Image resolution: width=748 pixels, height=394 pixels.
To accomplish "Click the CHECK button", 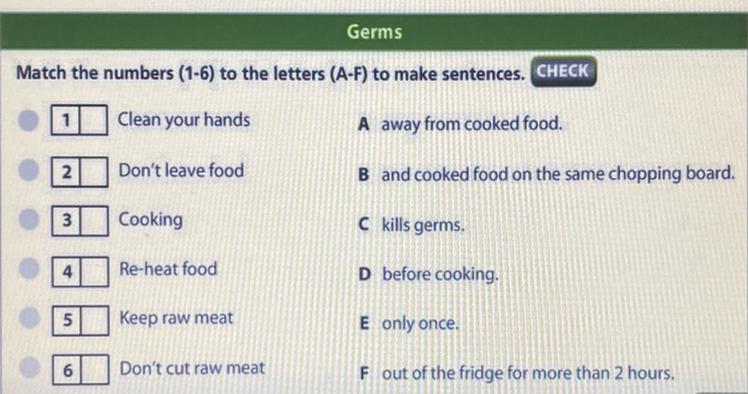I will [x=563, y=72].
